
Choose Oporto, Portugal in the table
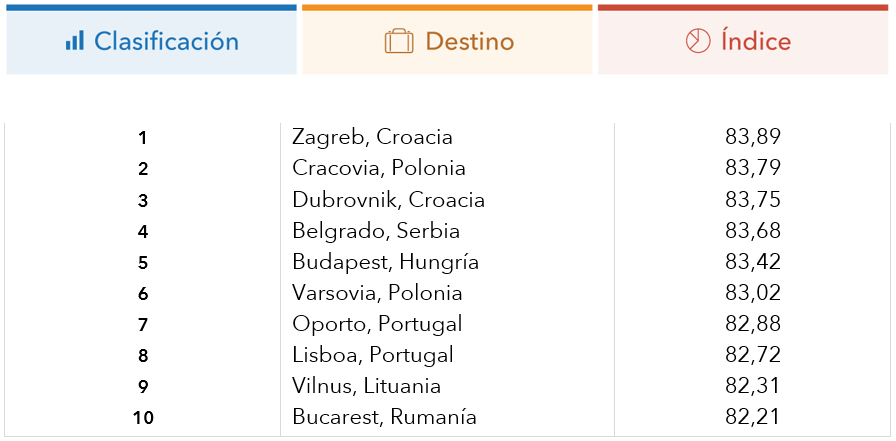pyautogui.click(x=377, y=324)
